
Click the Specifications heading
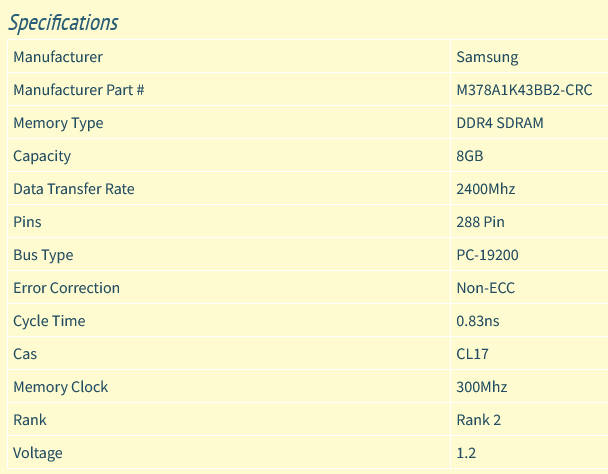point(64,22)
